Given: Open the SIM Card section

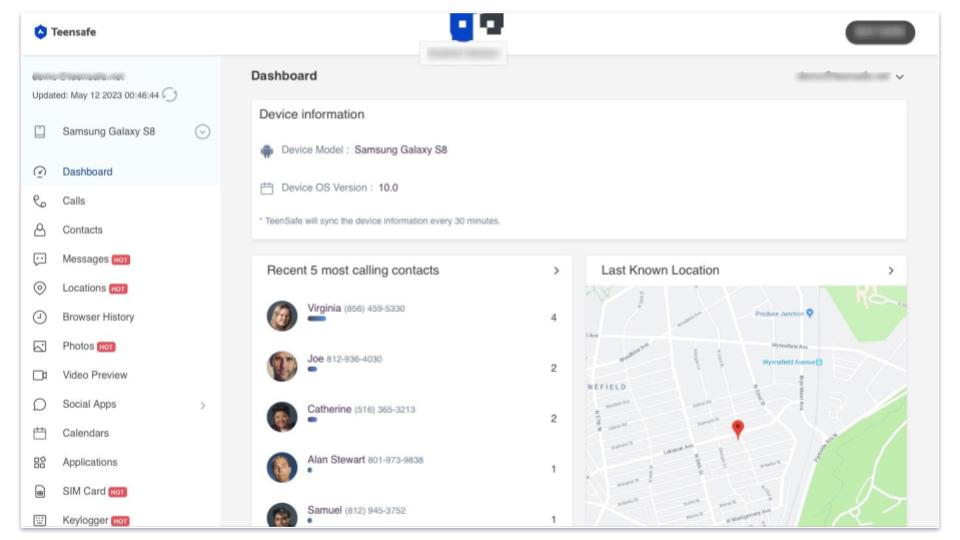Looking at the screenshot, I should click(x=84, y=491).
